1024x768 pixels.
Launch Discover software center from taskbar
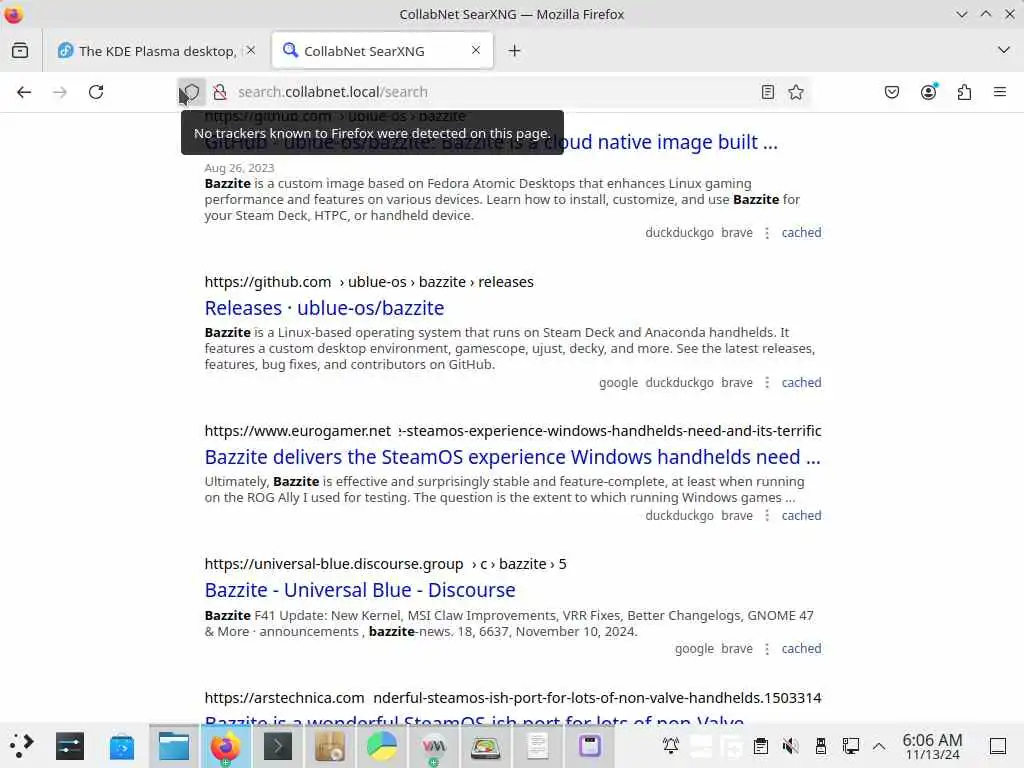(121, 746)
